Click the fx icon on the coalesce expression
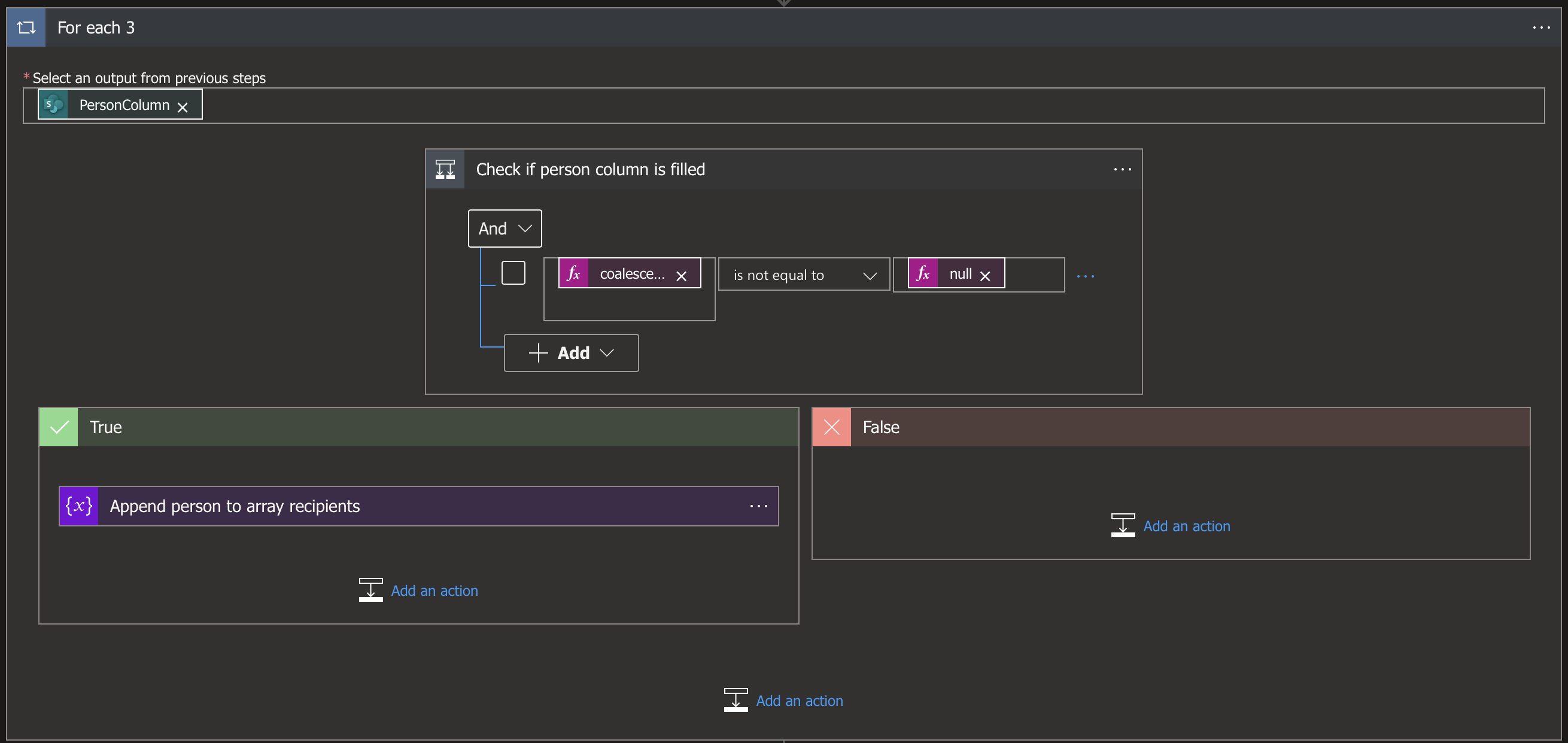 click(x=573, y=273)
